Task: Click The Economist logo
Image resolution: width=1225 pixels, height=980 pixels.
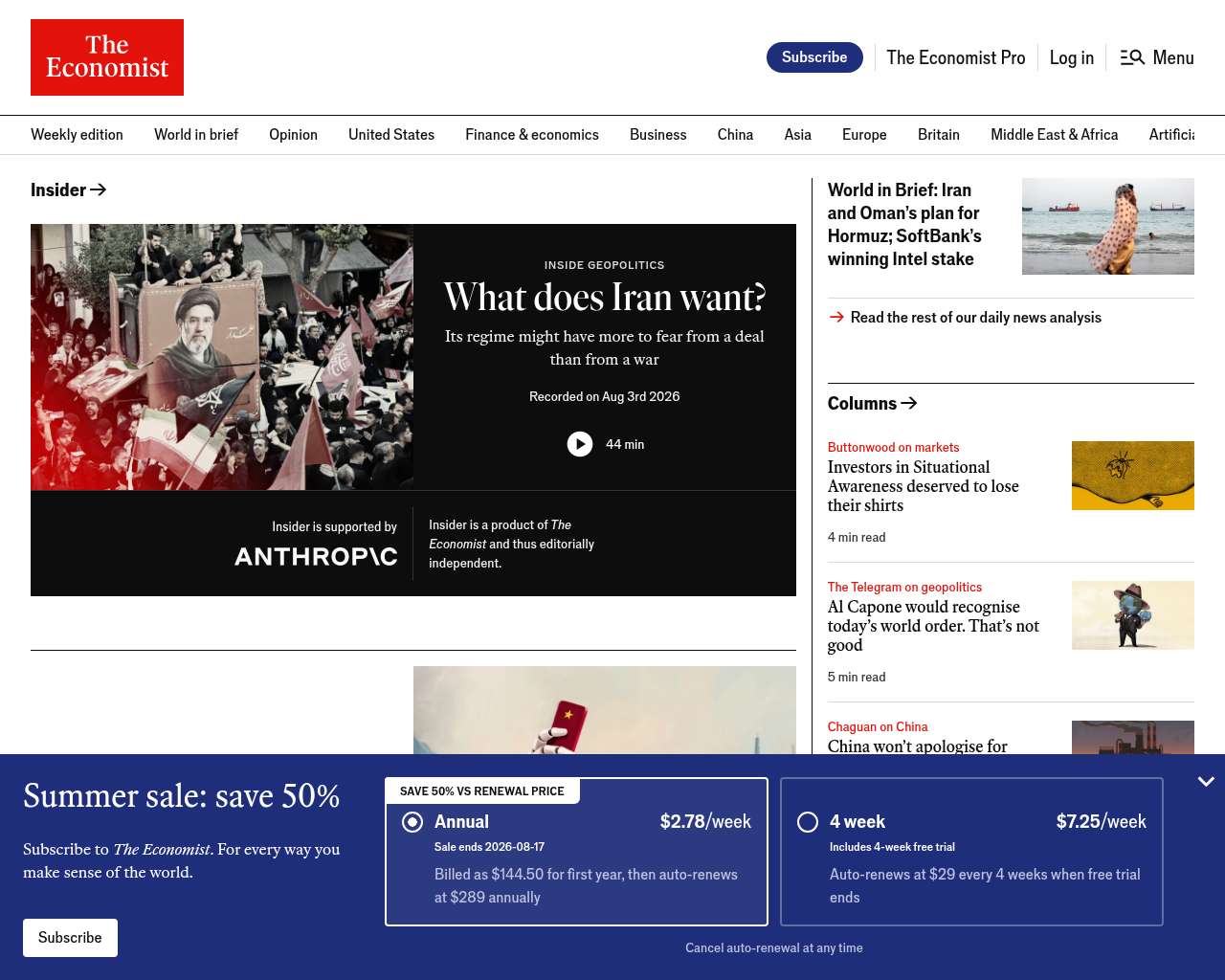Action: click(x=107, y=57)
